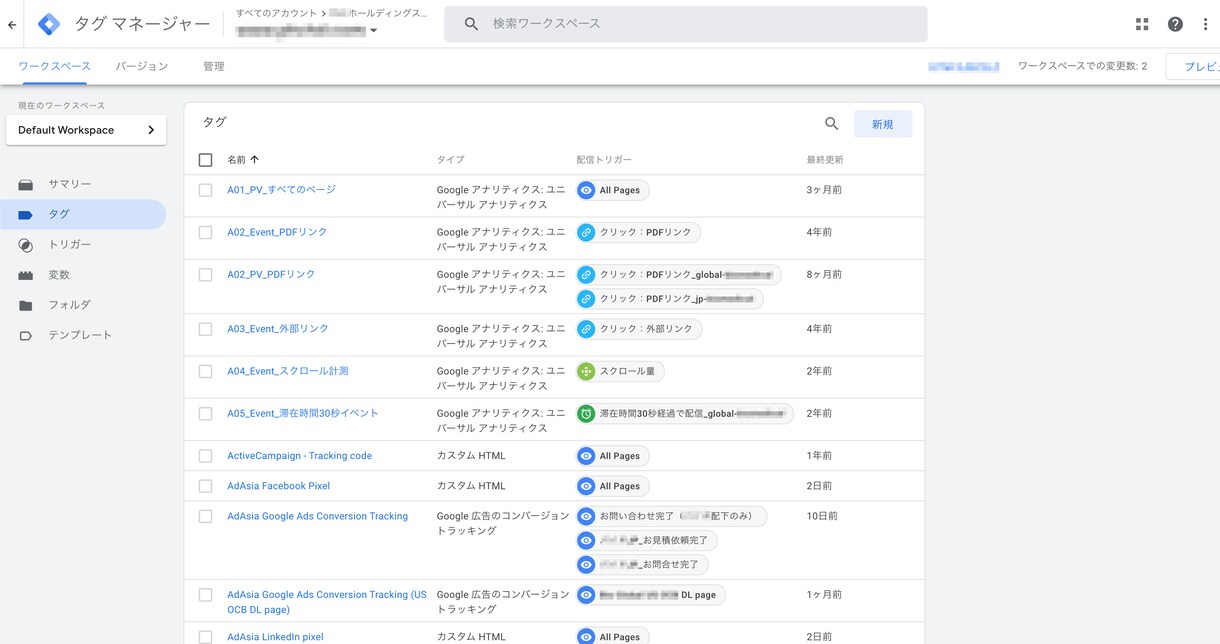The image size is (1220, 644).
Task: Click the フォルダ sidebar icon
Action: click(26, 305)
